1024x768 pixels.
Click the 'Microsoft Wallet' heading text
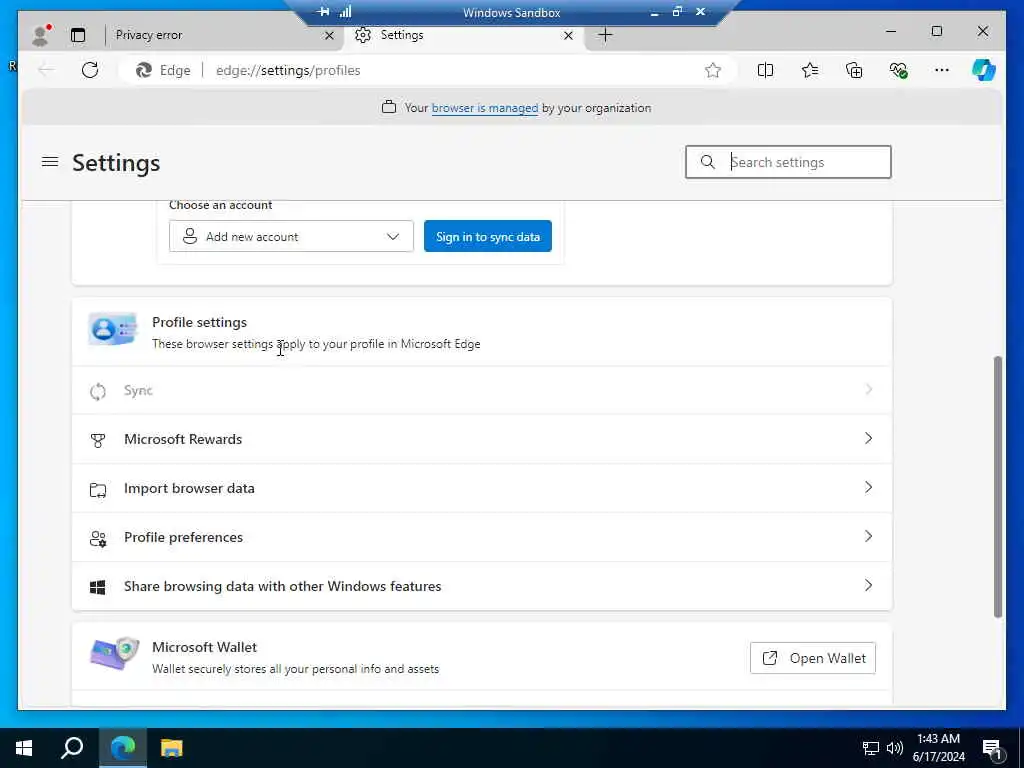(204, 647)
